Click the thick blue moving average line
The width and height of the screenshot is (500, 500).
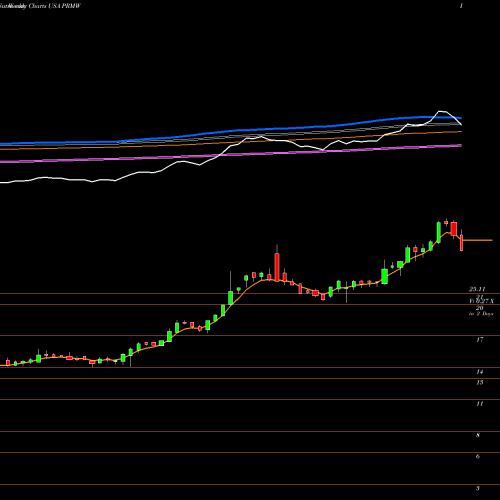coord(231,131)
